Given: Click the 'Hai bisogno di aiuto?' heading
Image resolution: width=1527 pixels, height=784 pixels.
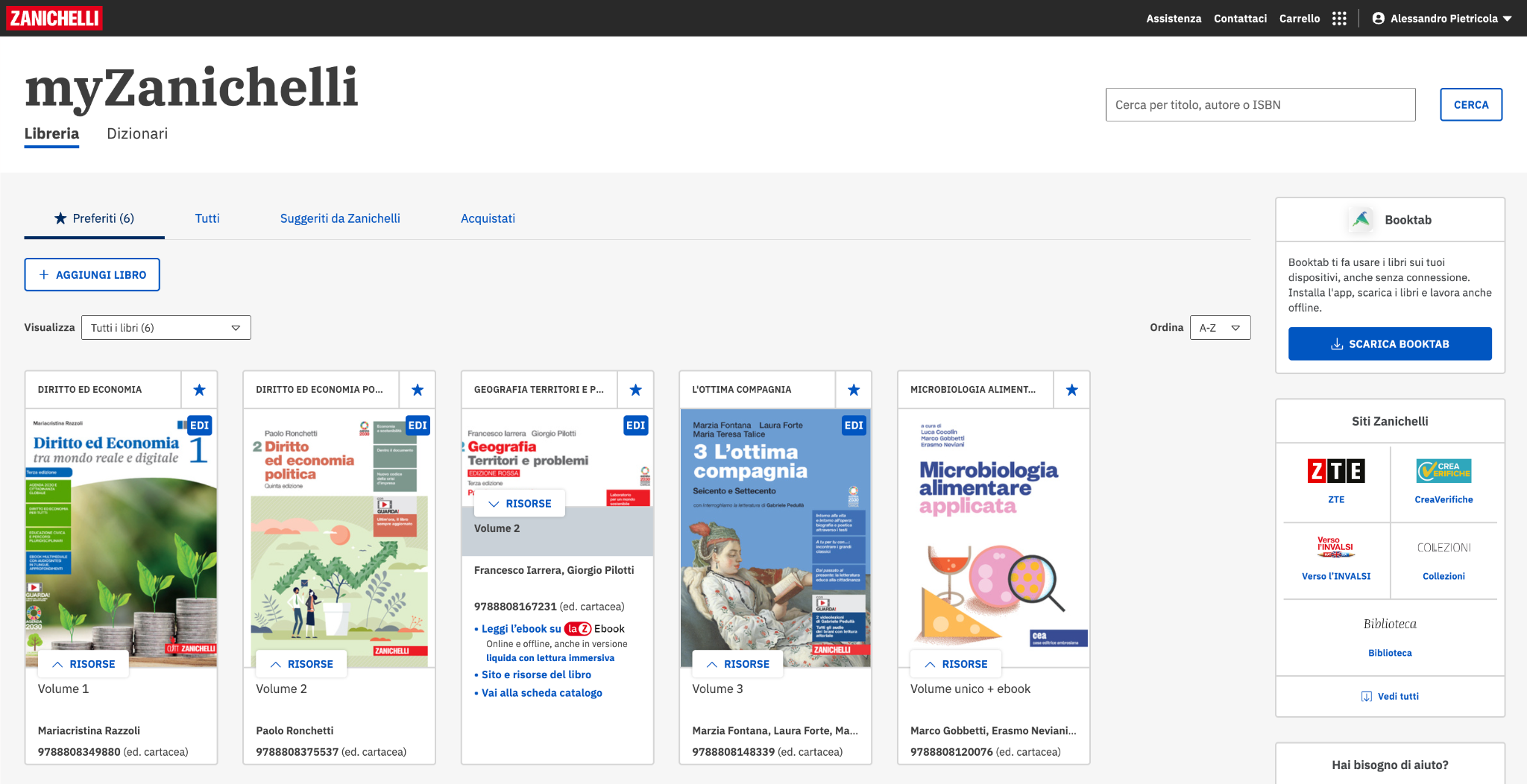Looking at the screenshot, I should (1390, 765).
